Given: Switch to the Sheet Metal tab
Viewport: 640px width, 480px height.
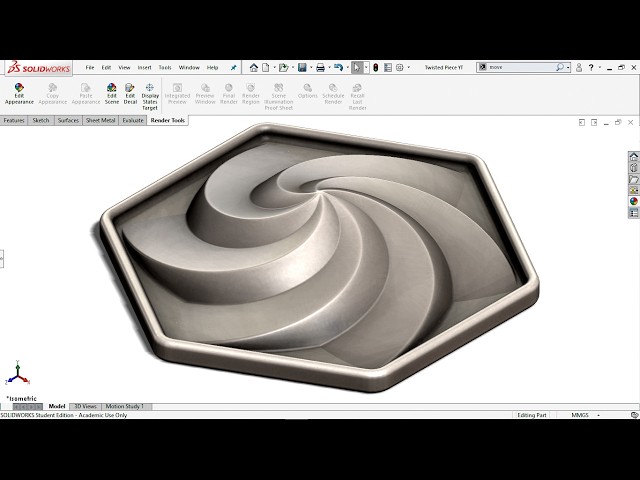Looking at the screenshot, I should pos(100,120).
